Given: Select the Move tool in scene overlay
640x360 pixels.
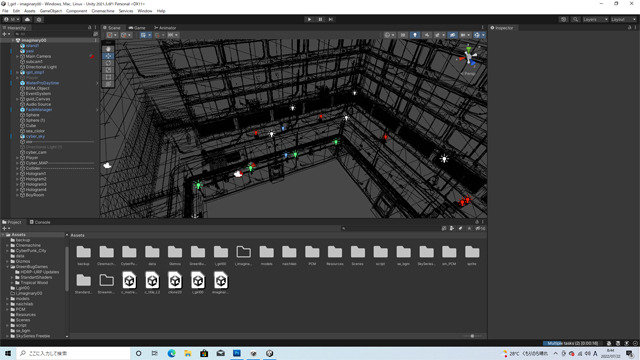Looking at the screenshot, I should click(108, 56).
